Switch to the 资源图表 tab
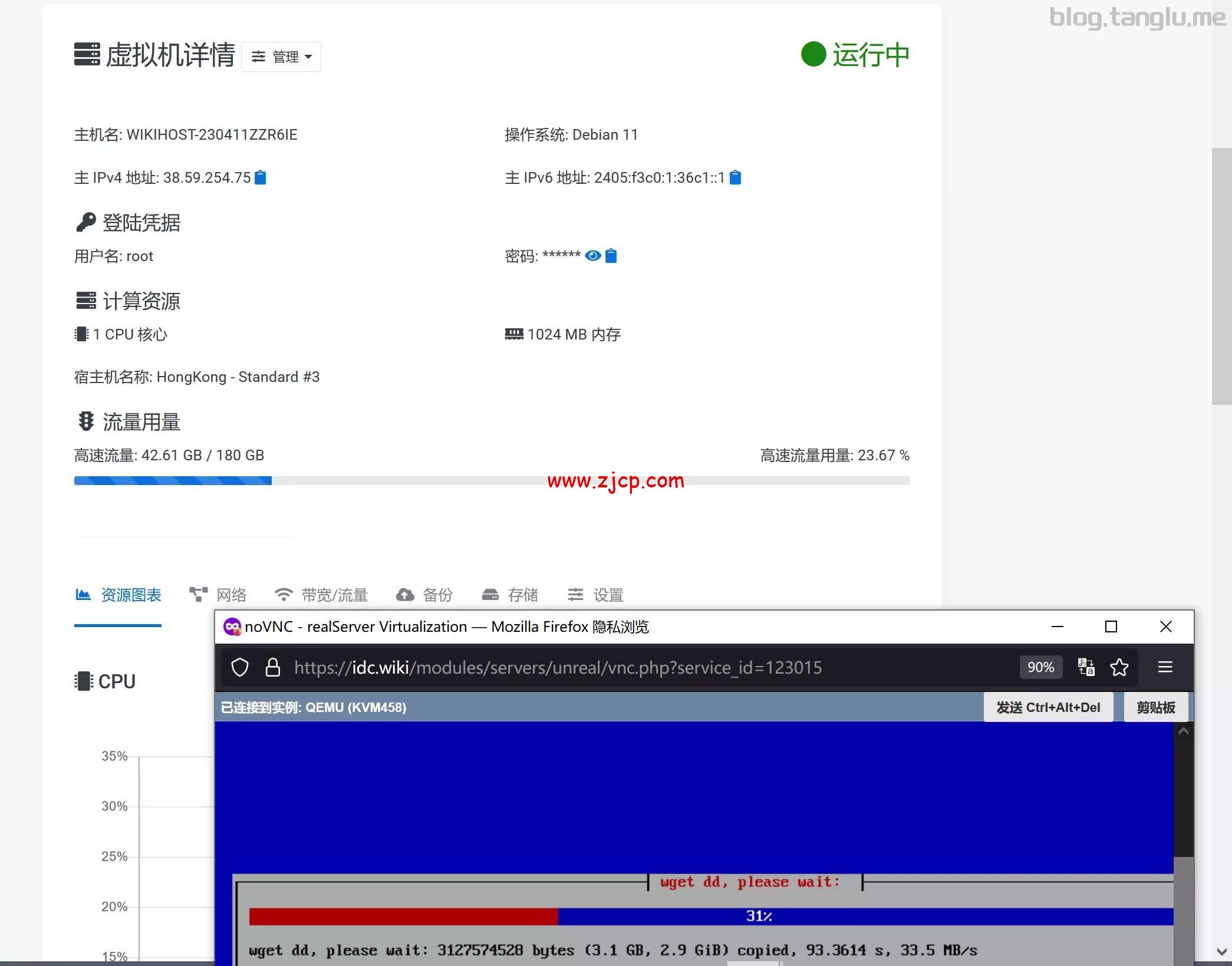 tap(118, 595)
